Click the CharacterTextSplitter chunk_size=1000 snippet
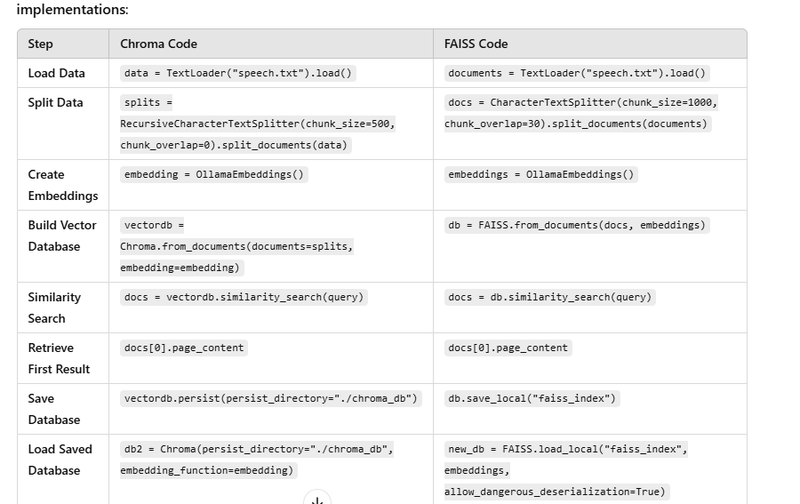Image resolution: width=800 pixels, height=504 pixels. 581,113
